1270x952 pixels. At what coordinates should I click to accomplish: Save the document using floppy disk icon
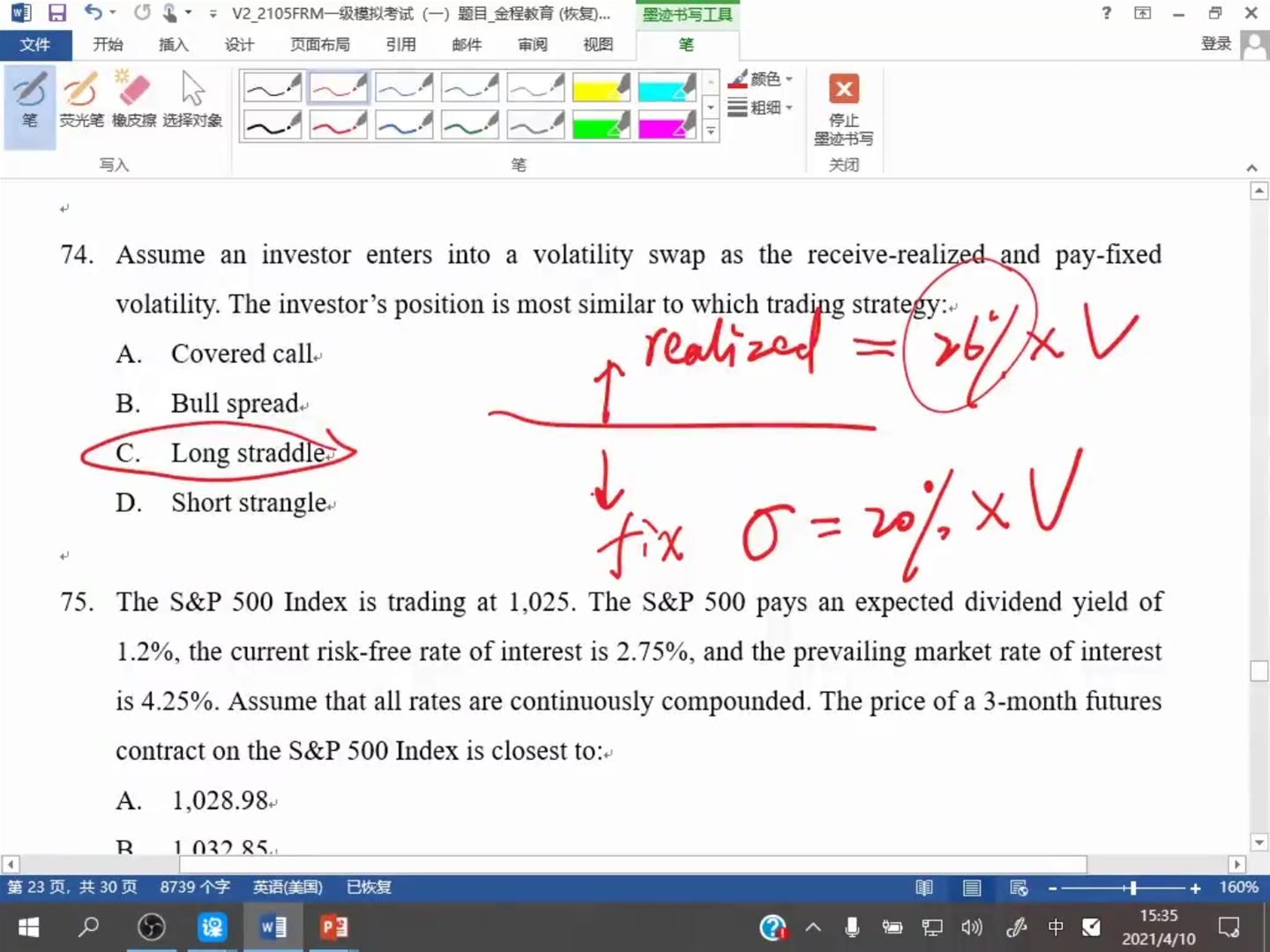click(57, 13)
